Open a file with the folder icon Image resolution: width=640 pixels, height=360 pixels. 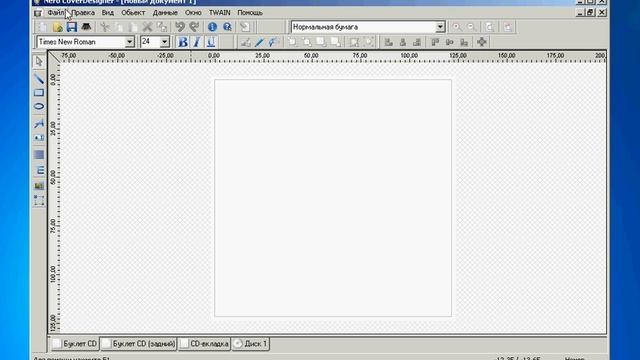[58, 27]
